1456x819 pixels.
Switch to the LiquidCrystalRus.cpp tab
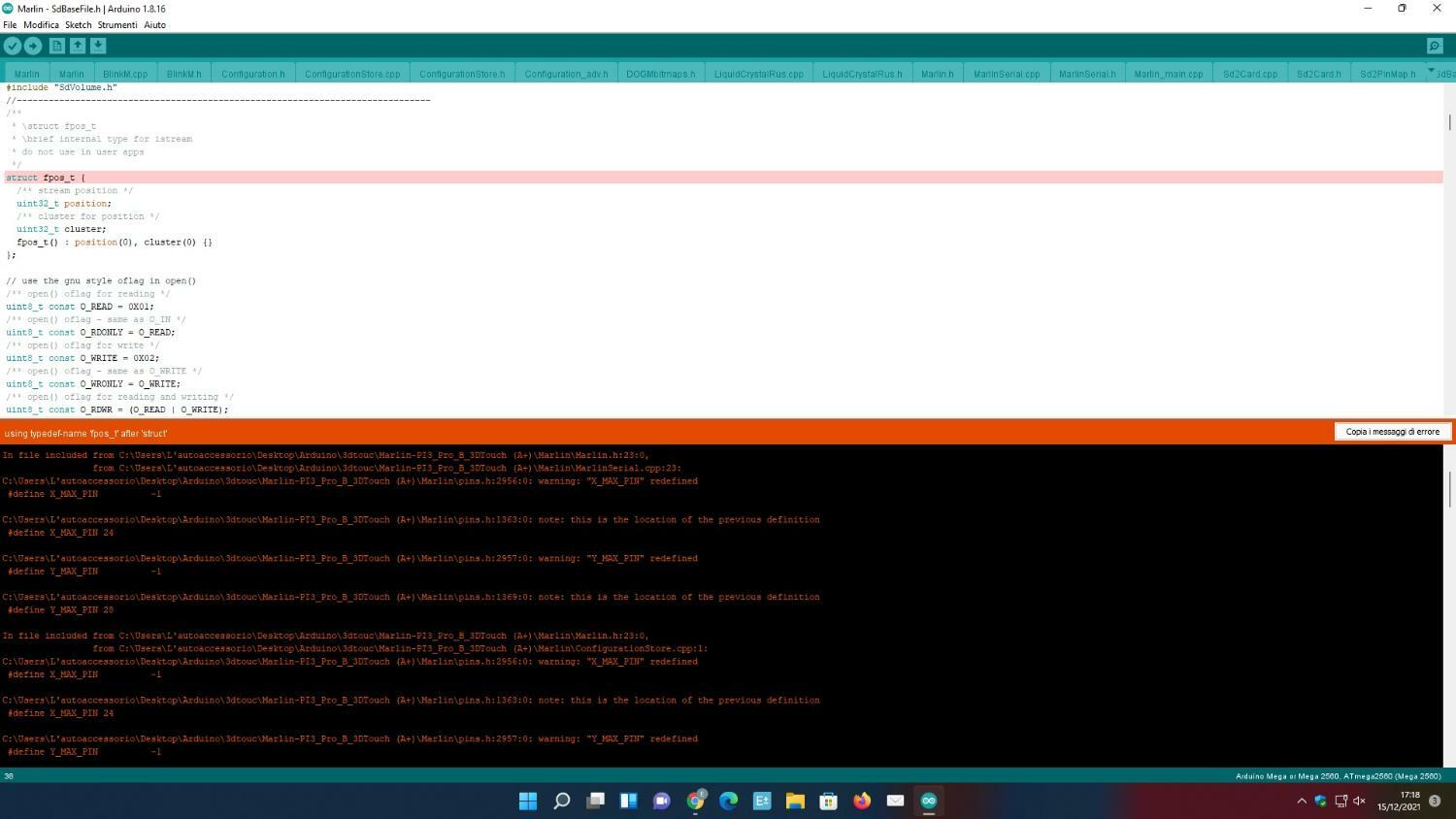tap(758, 74)
